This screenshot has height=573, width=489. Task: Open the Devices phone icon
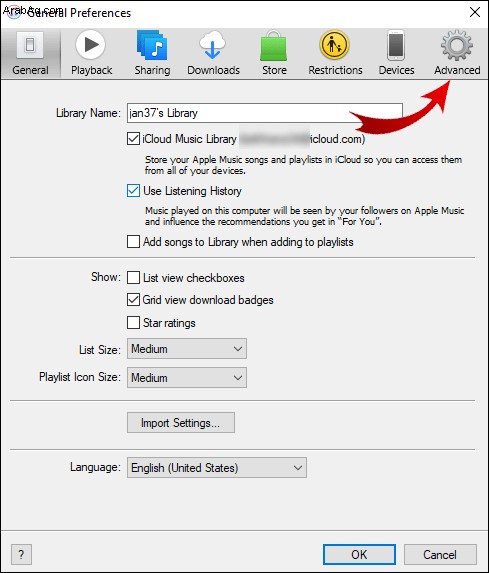pos(396,46)
